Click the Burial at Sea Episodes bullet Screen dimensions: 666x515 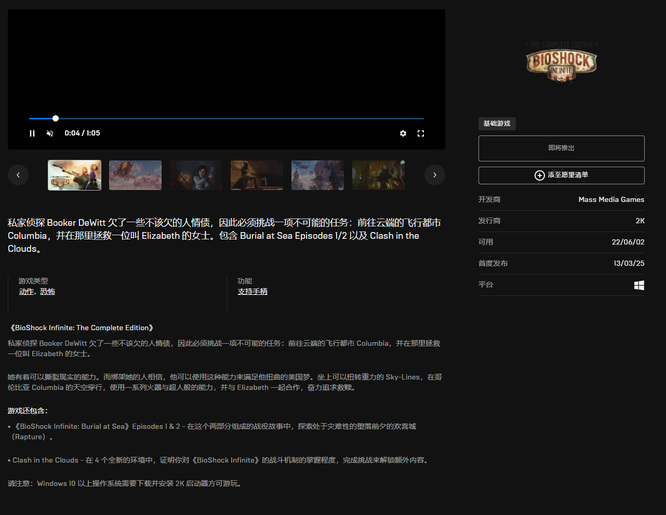click(212, 431)
